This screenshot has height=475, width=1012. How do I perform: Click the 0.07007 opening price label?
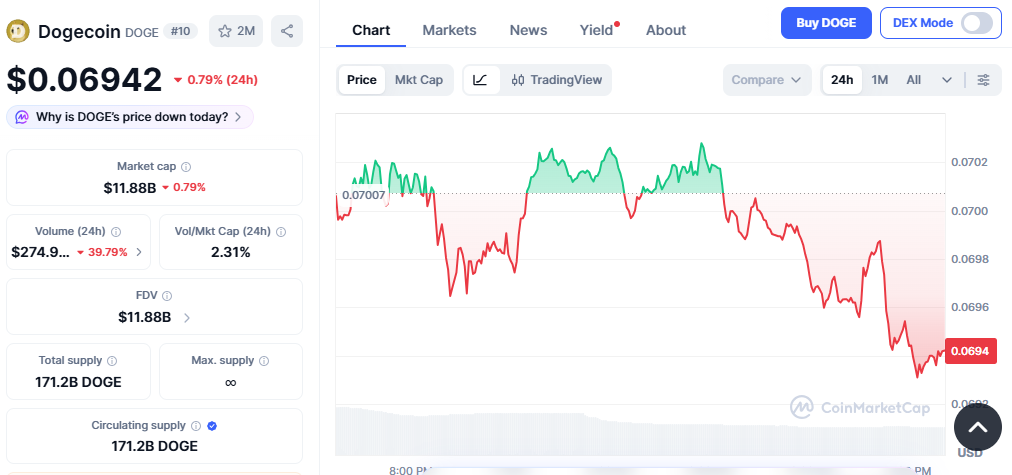[363, 195]
